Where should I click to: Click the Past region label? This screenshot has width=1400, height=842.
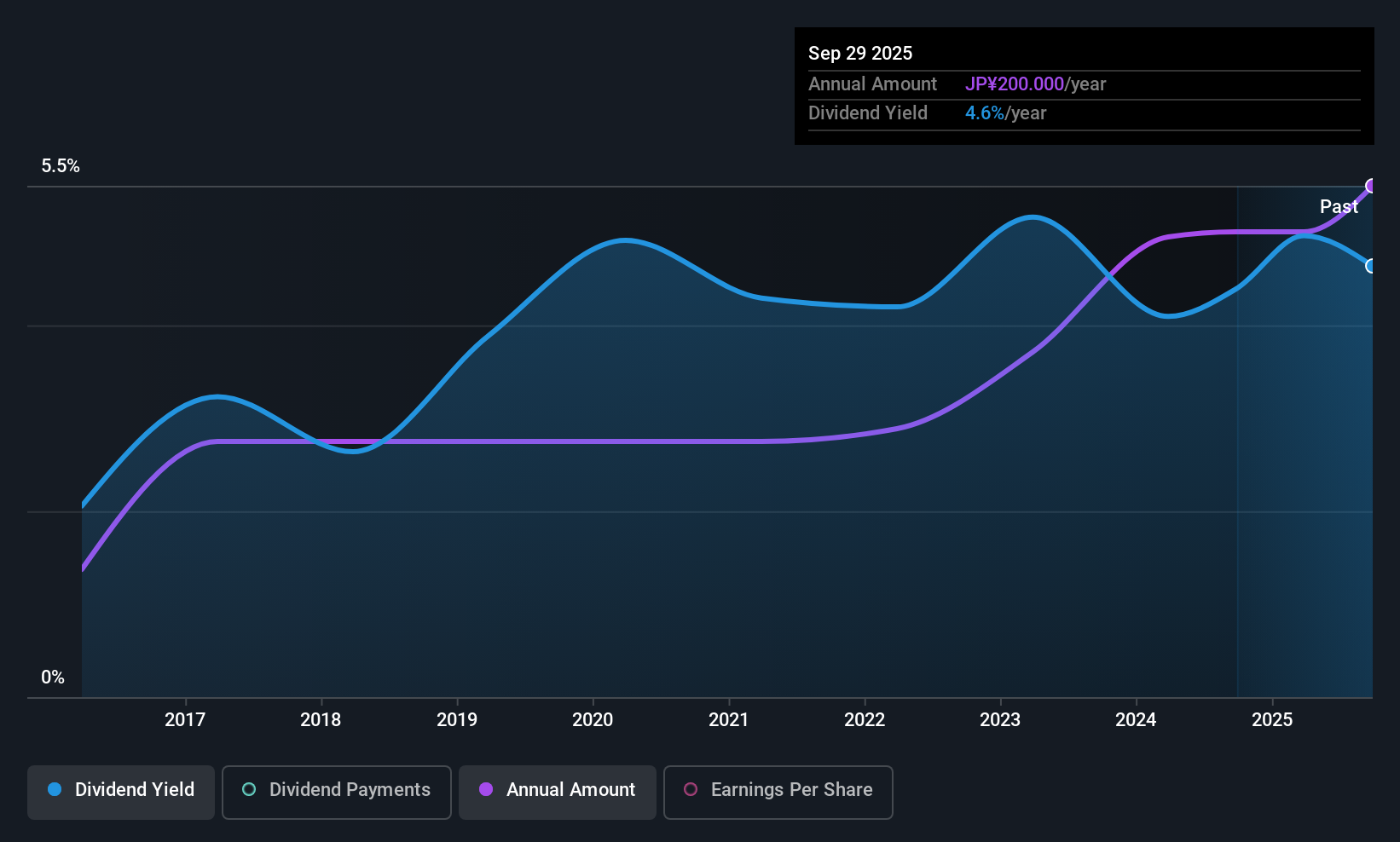tap(1339, 206)
